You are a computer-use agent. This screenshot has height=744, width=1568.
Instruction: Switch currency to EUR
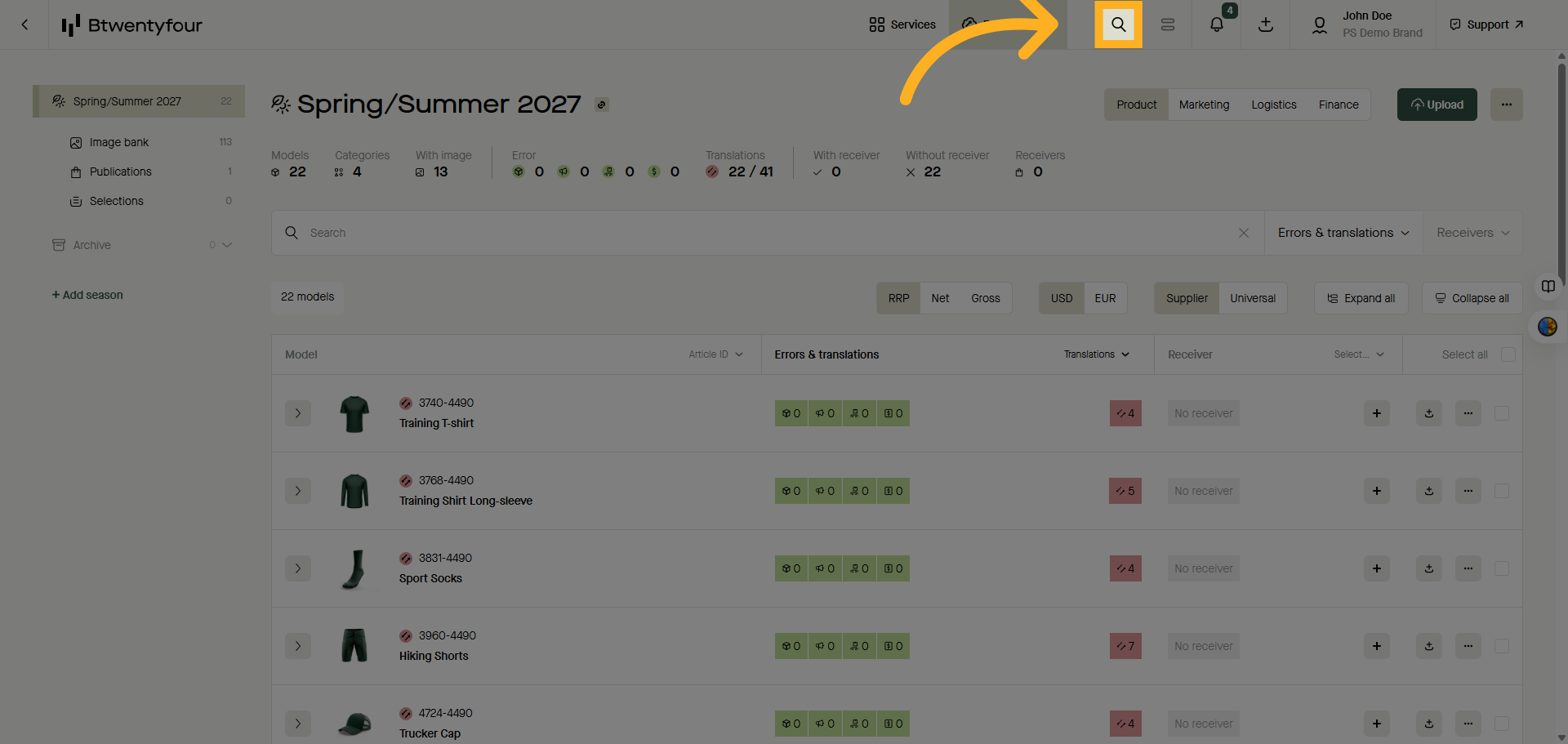point(1106,298)
